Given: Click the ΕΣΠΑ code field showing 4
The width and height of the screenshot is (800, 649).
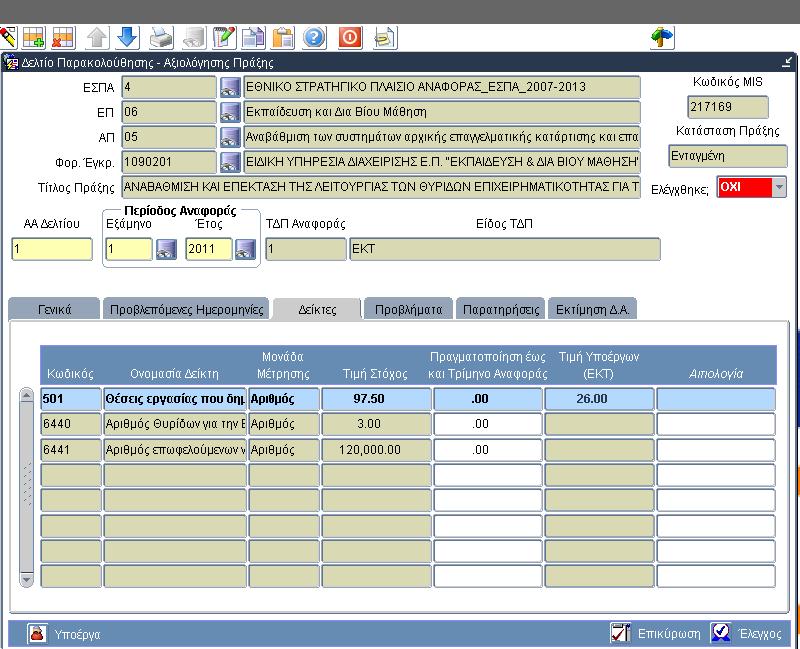Looking at the screenshot, I should (x=169, y=87).
